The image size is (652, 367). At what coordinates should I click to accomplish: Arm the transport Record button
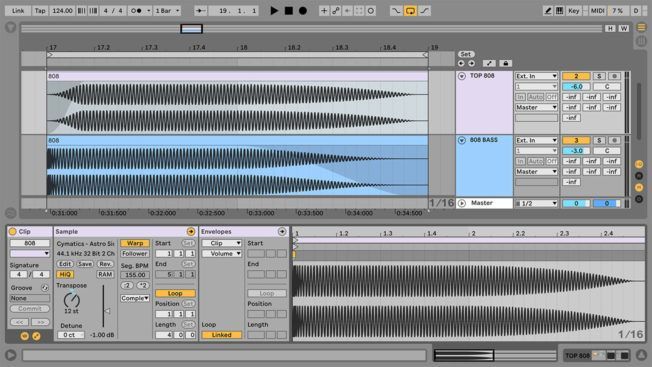coord(303,11)
